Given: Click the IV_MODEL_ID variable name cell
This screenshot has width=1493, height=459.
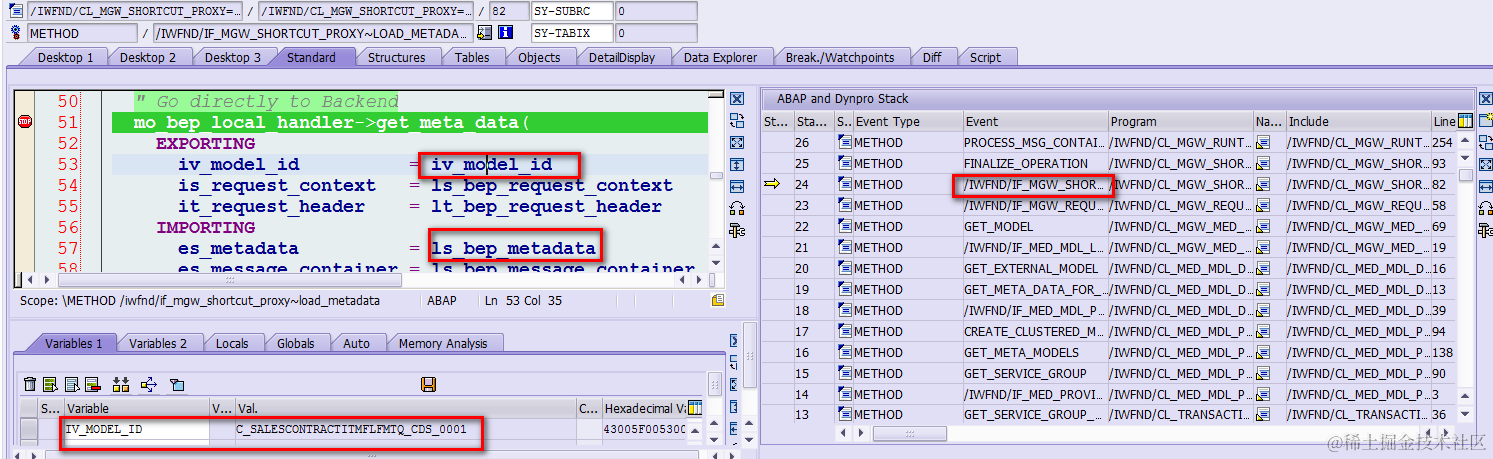Looking at the screenshot, I should (136, 429).
